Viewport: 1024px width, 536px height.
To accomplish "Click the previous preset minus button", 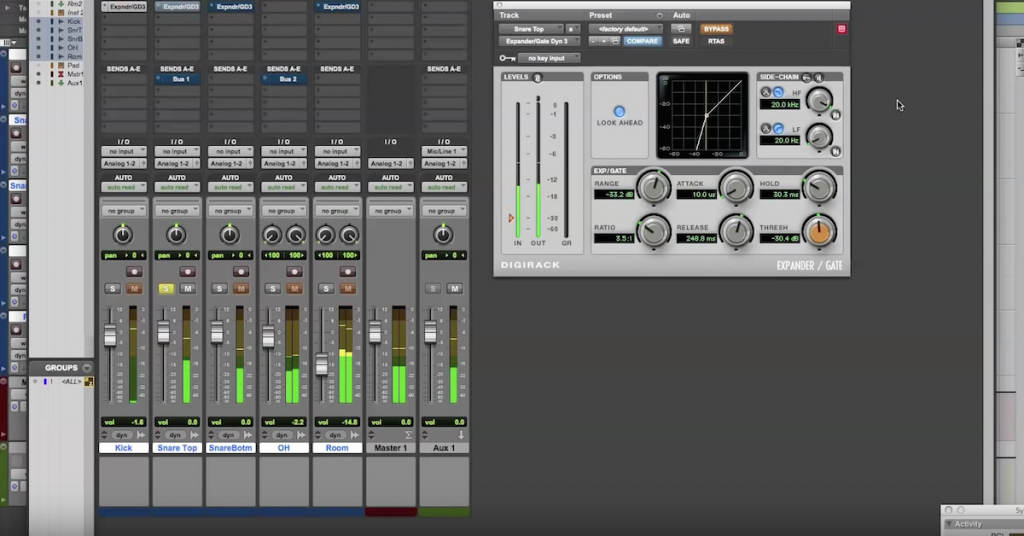I will coord(593,41).
